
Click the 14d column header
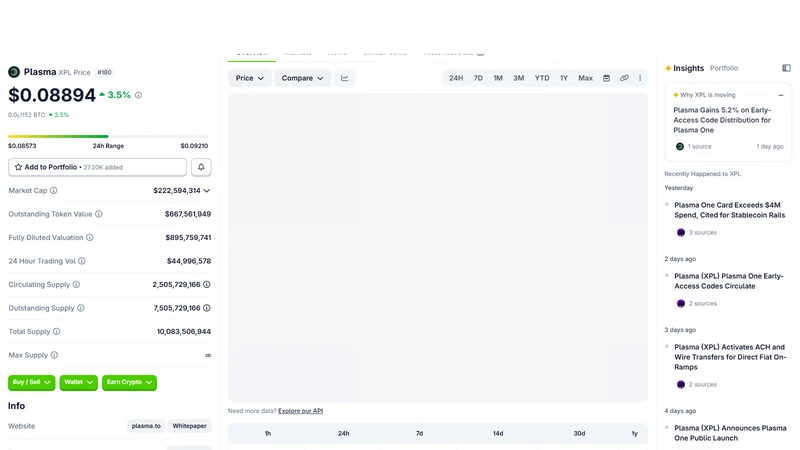[498, 433]
